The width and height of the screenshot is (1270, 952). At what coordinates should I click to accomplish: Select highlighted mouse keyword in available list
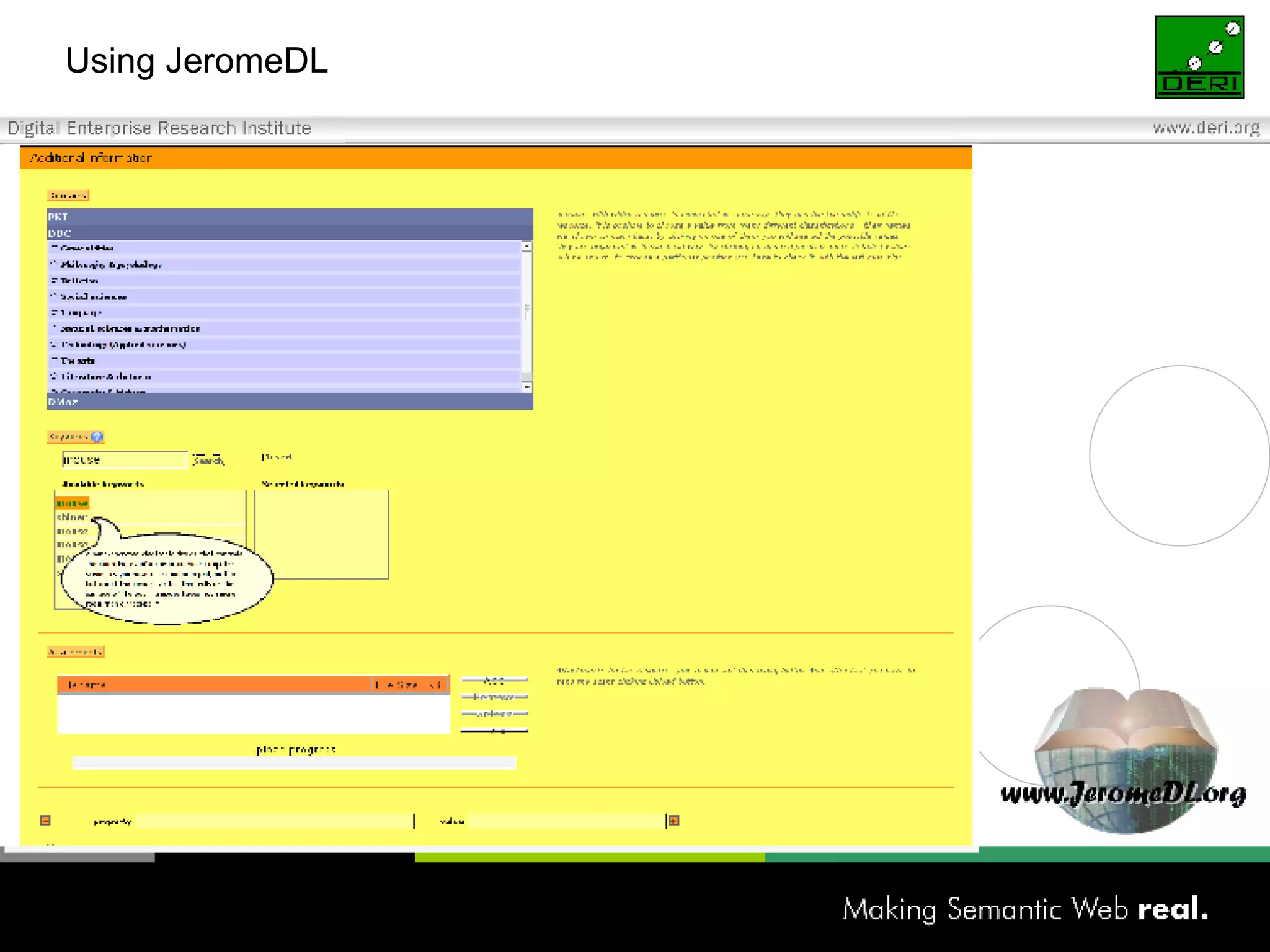pyautogui.click(x=72, y=503)
